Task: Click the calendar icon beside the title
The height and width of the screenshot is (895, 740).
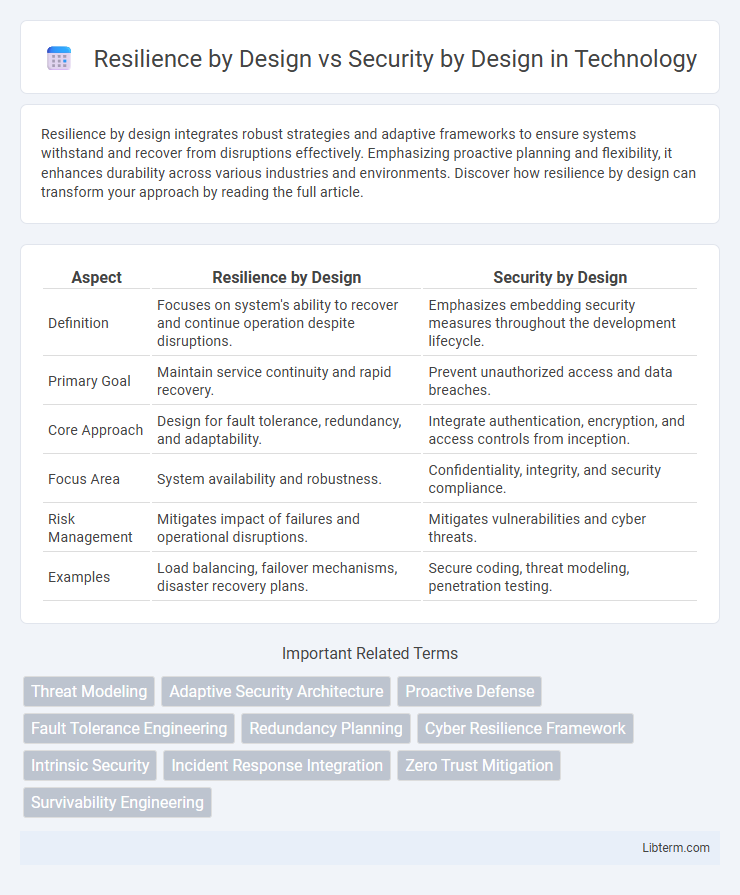Action: point(58,58)
